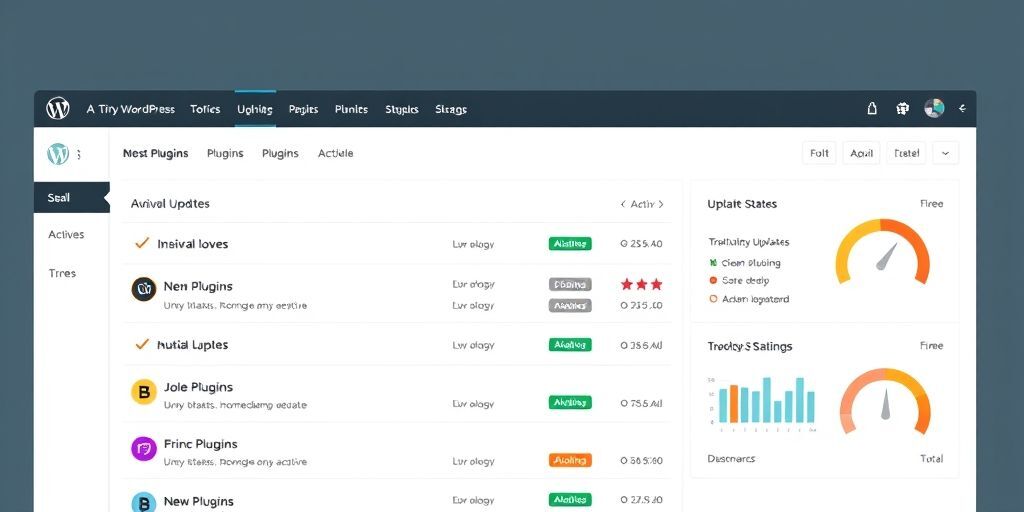
Task: Switch to the Nest Plugins tab
Action: point(155,153)
